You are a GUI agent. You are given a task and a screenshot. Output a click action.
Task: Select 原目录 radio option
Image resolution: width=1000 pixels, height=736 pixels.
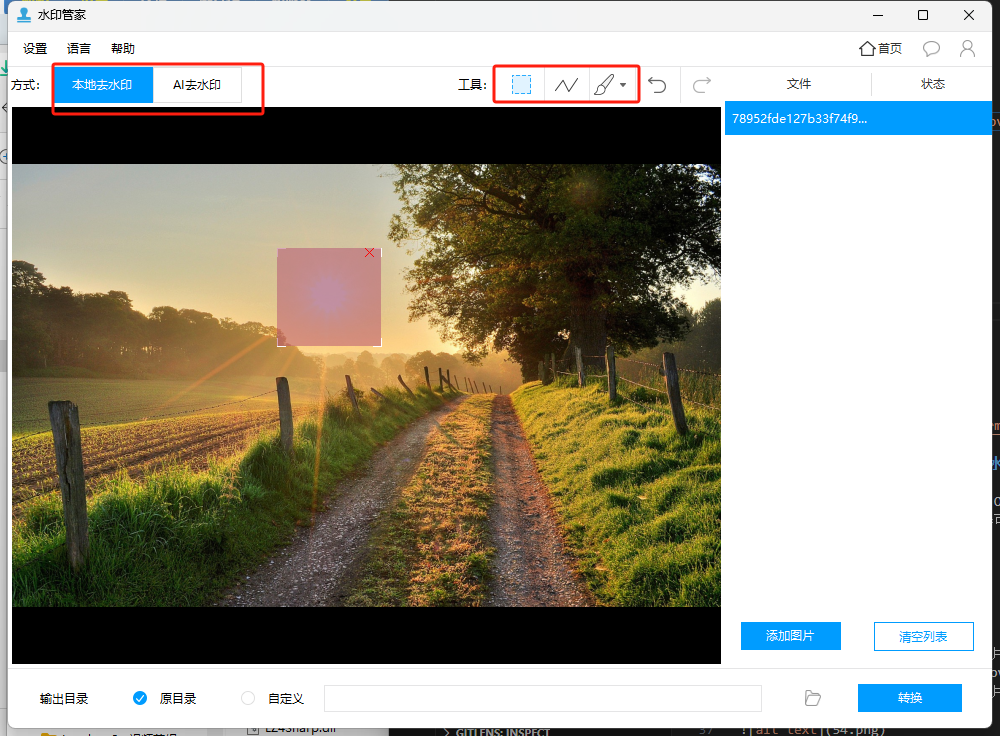[140, 698]
